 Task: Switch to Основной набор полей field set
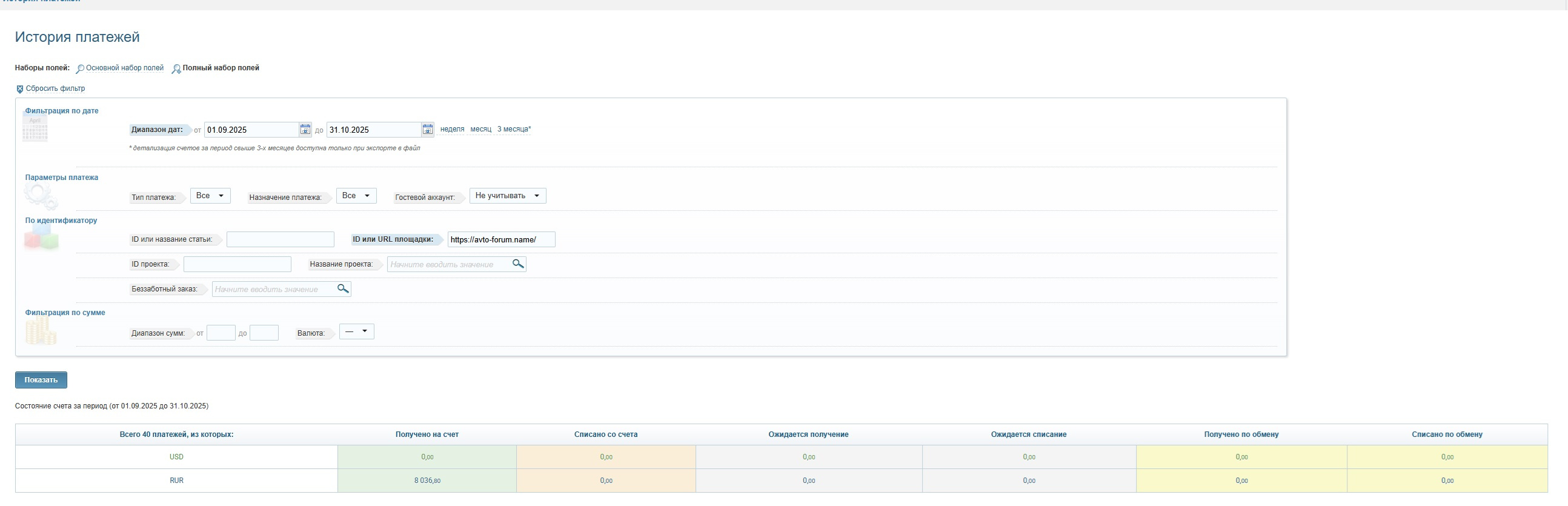(125, 68)
